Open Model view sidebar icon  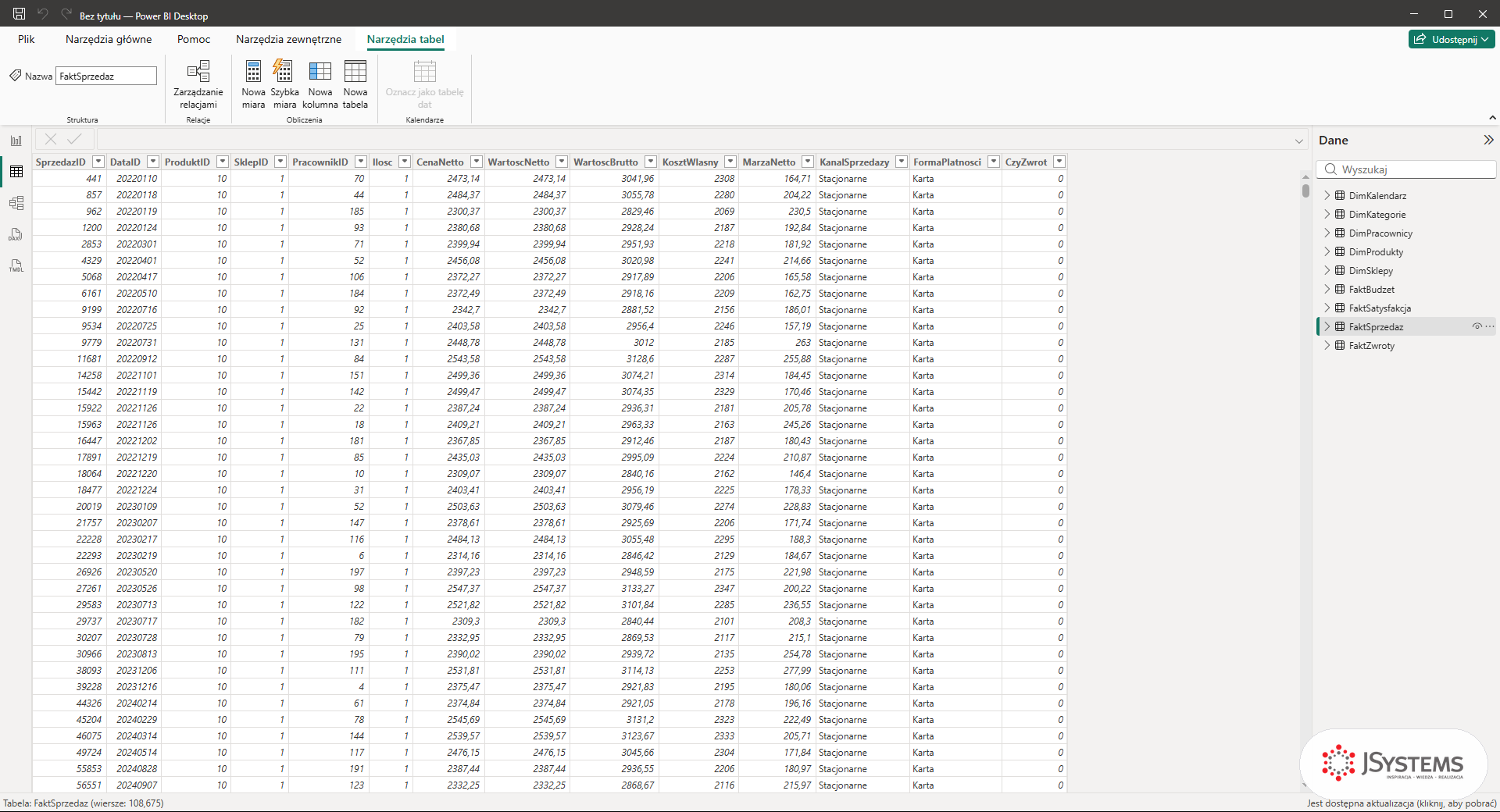tap(16, 203)
